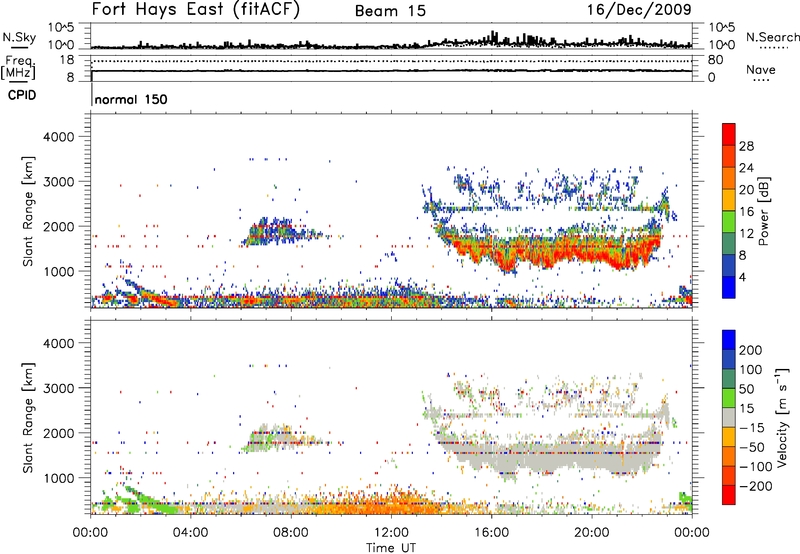Click the '4000' tick of the power panel
Viewport: 800px width, 554px height.
[x=58, y=137]
